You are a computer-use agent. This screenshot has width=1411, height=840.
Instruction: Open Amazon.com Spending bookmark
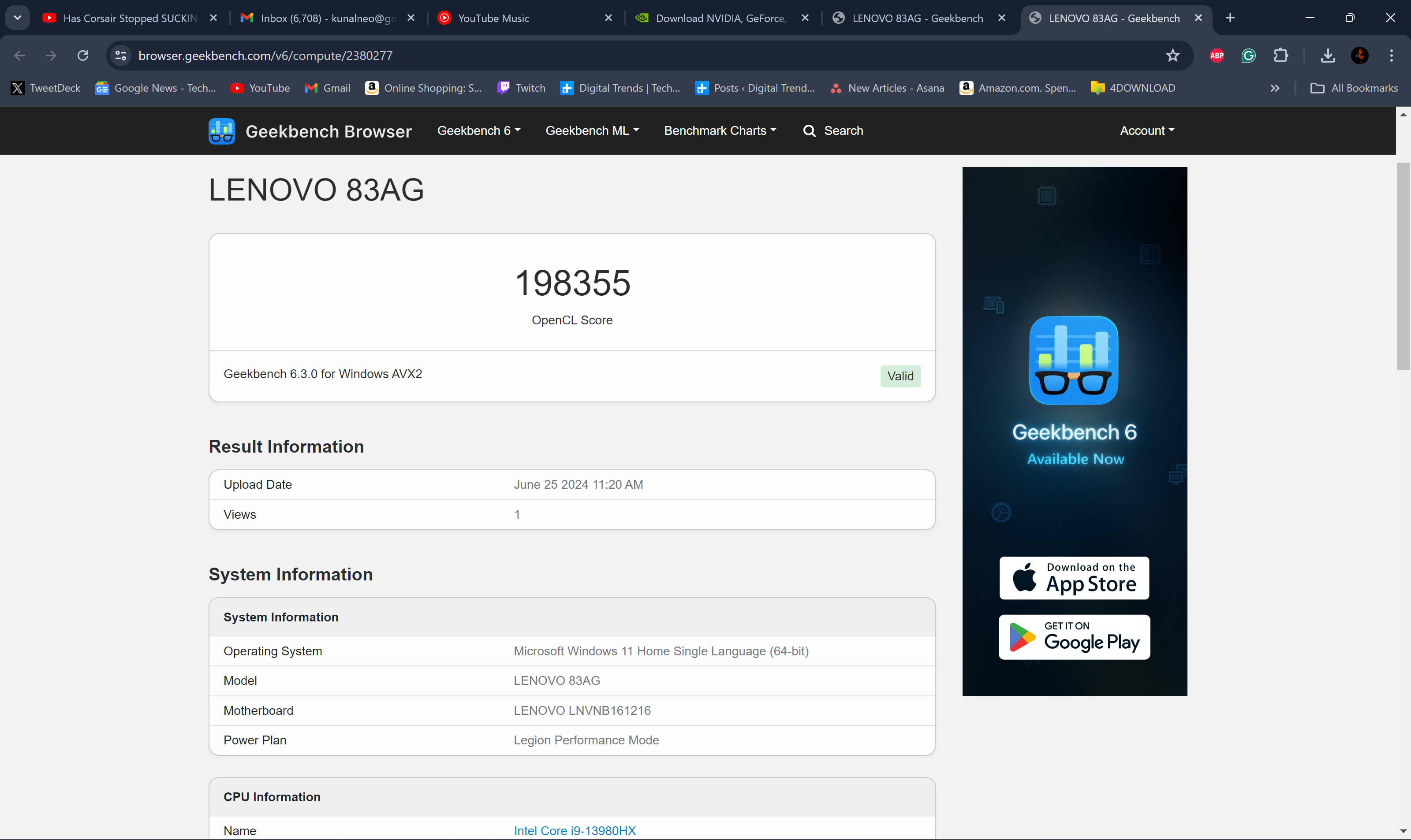point(1018,88)
